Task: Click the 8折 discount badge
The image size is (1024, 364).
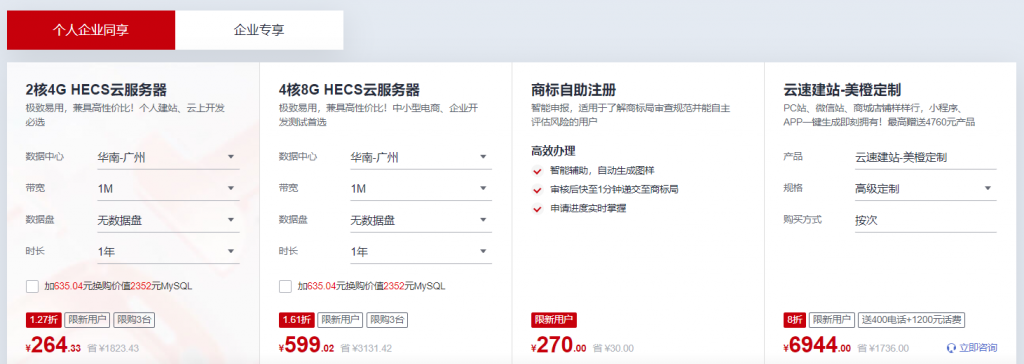Action: click(x=795, y=320)
